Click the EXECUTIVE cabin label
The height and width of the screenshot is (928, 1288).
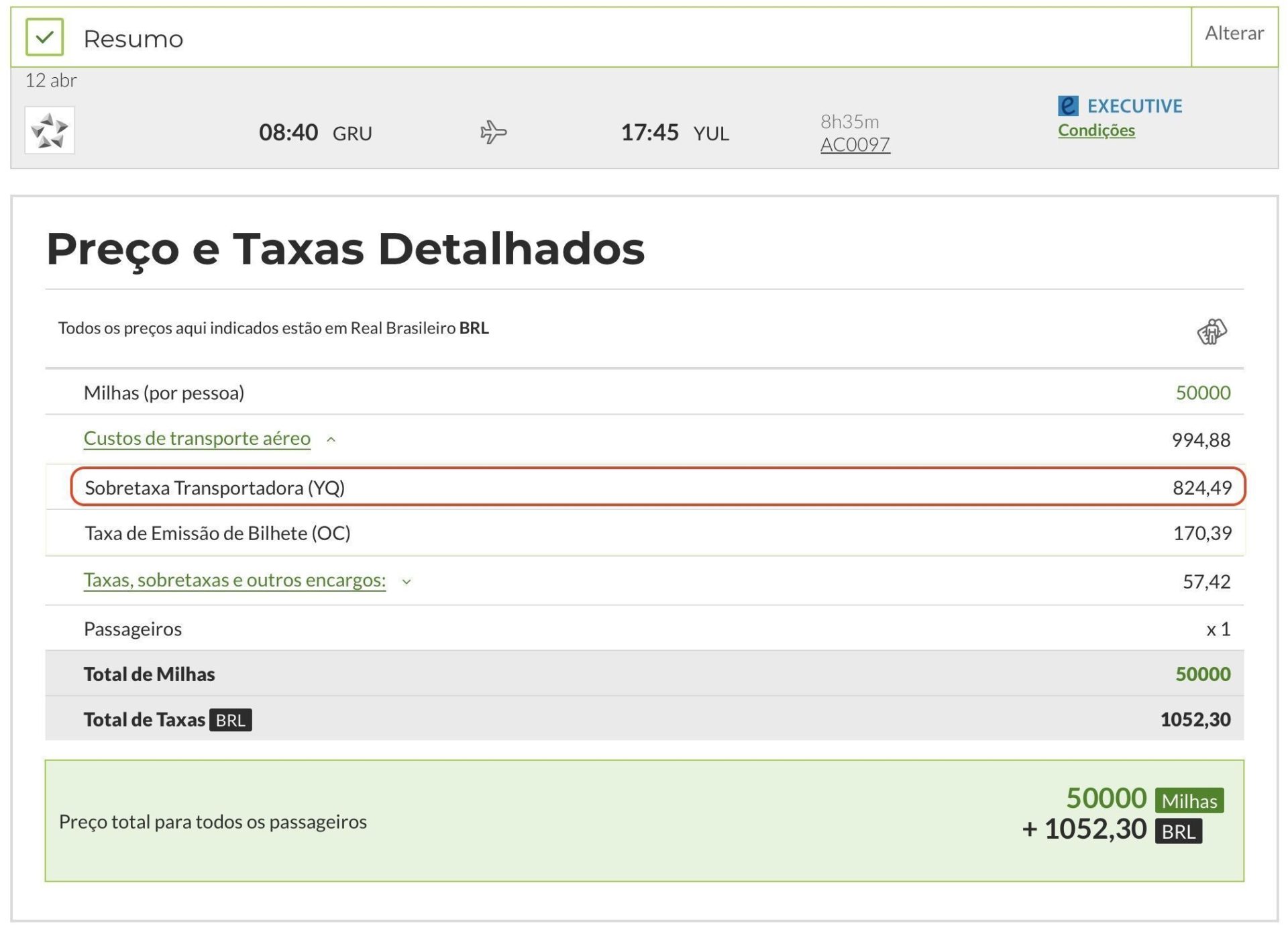coord(1134,106)
